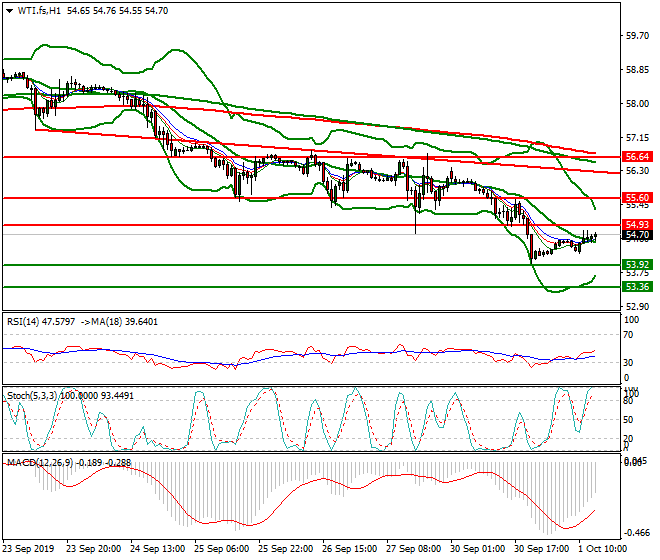Image resolution: width=660 pixels, height=560 pixels.
Task: Select the 58.85 price axis value
Action: coord(637,70)
